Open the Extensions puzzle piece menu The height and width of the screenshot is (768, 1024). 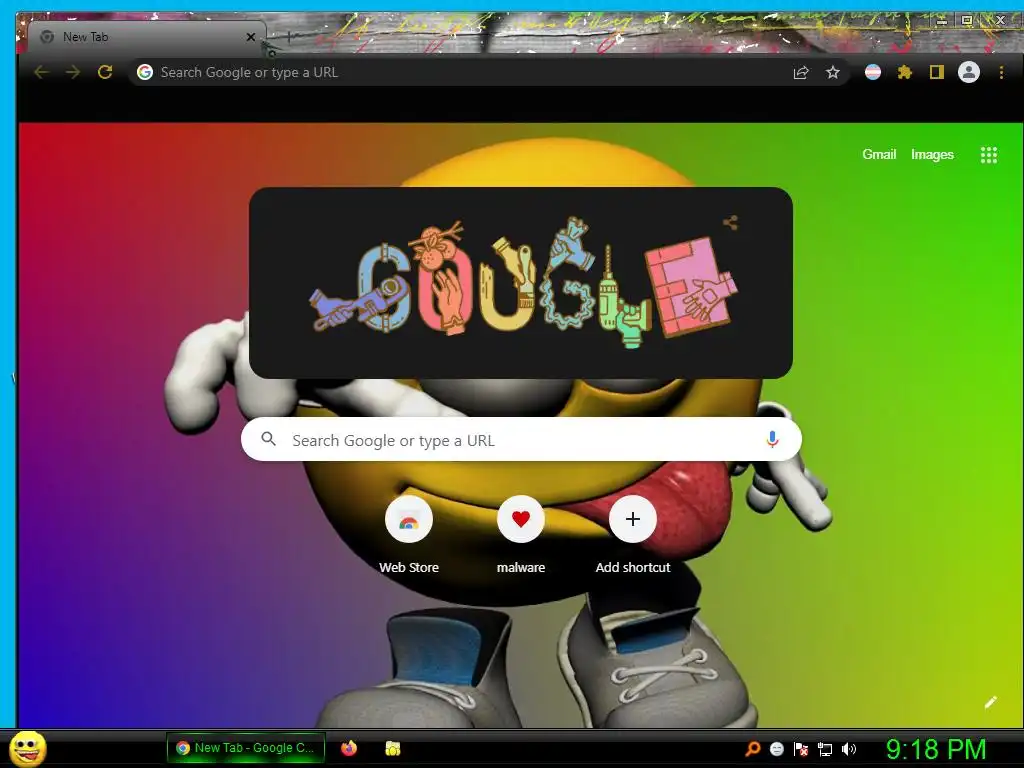point(904,72)
